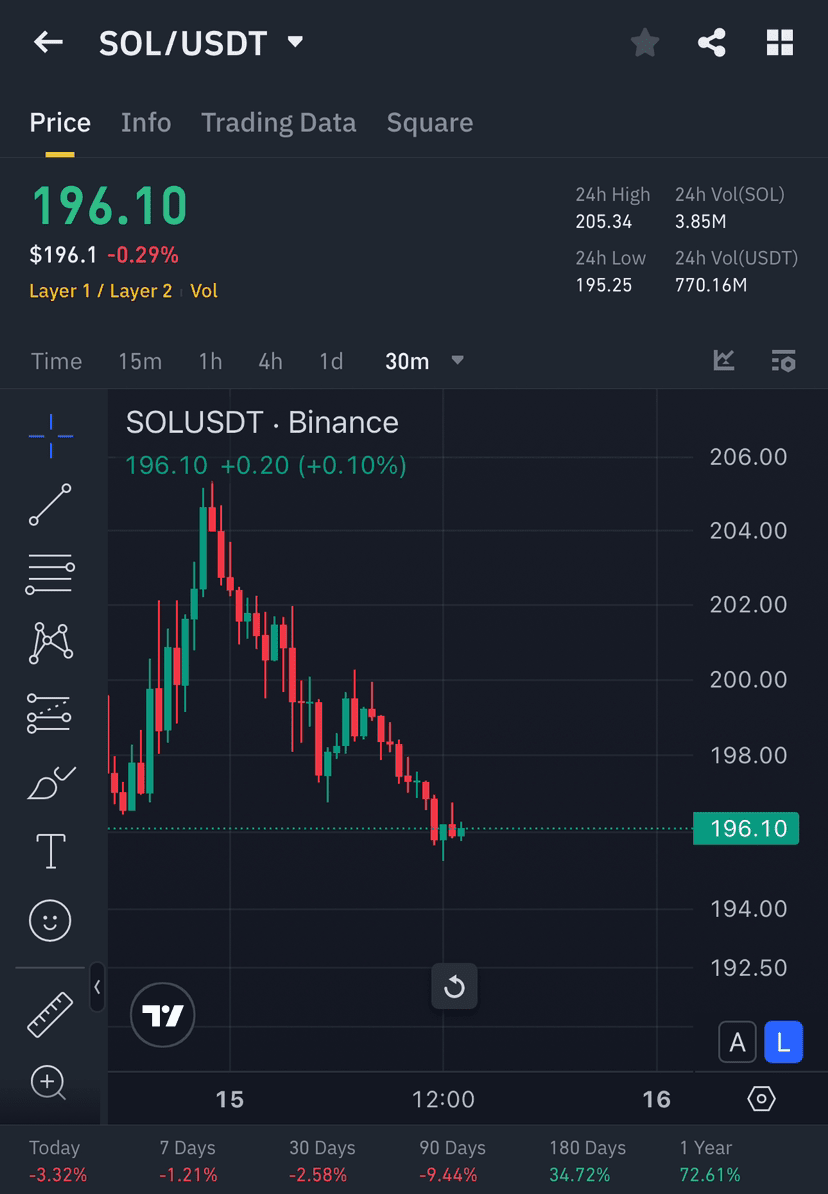Activate the zoom in magnifier tool
Viewport: 828px width, 1194px height.
click(x=48, y=1082)
